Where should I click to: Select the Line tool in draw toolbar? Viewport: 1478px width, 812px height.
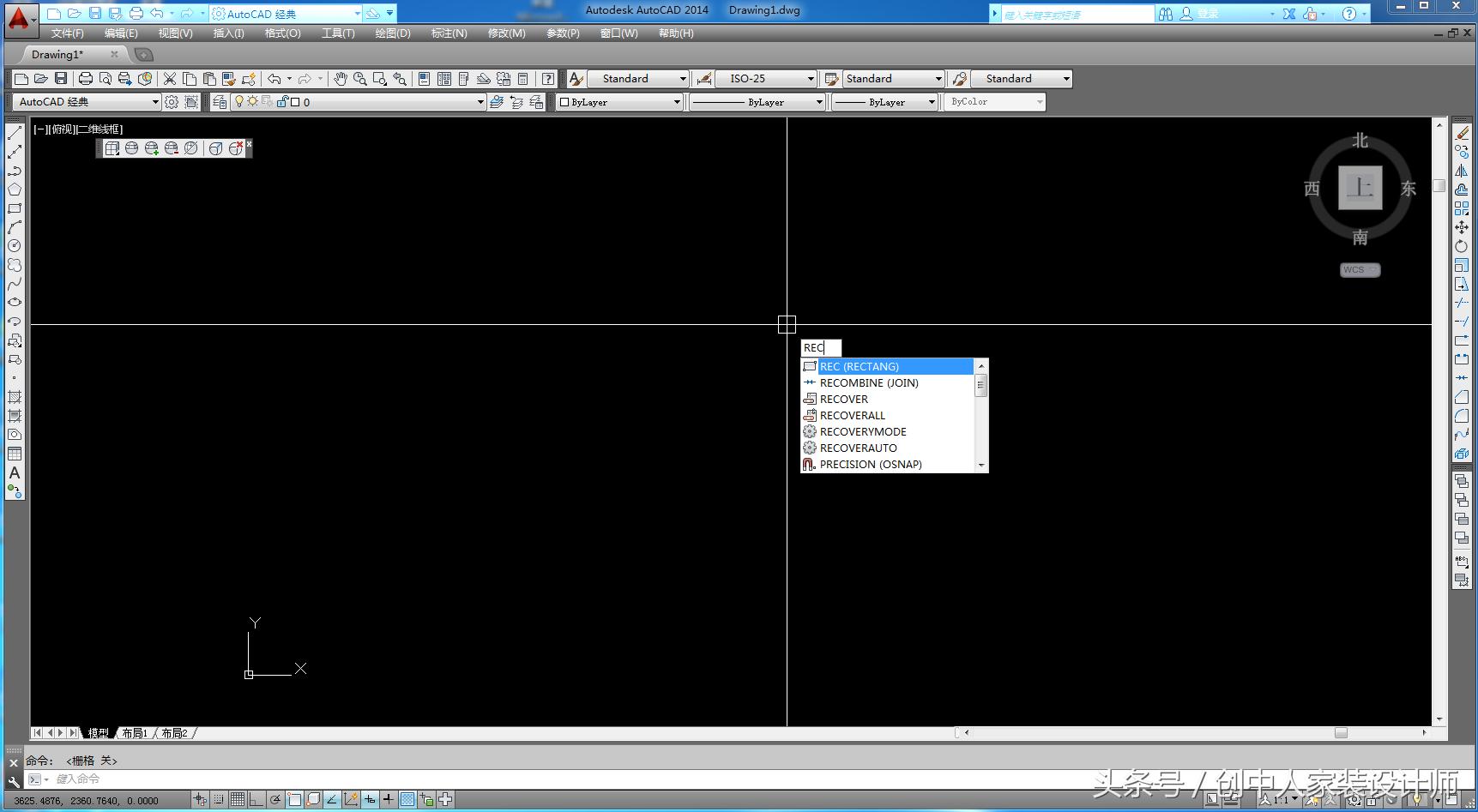(15, 133)
